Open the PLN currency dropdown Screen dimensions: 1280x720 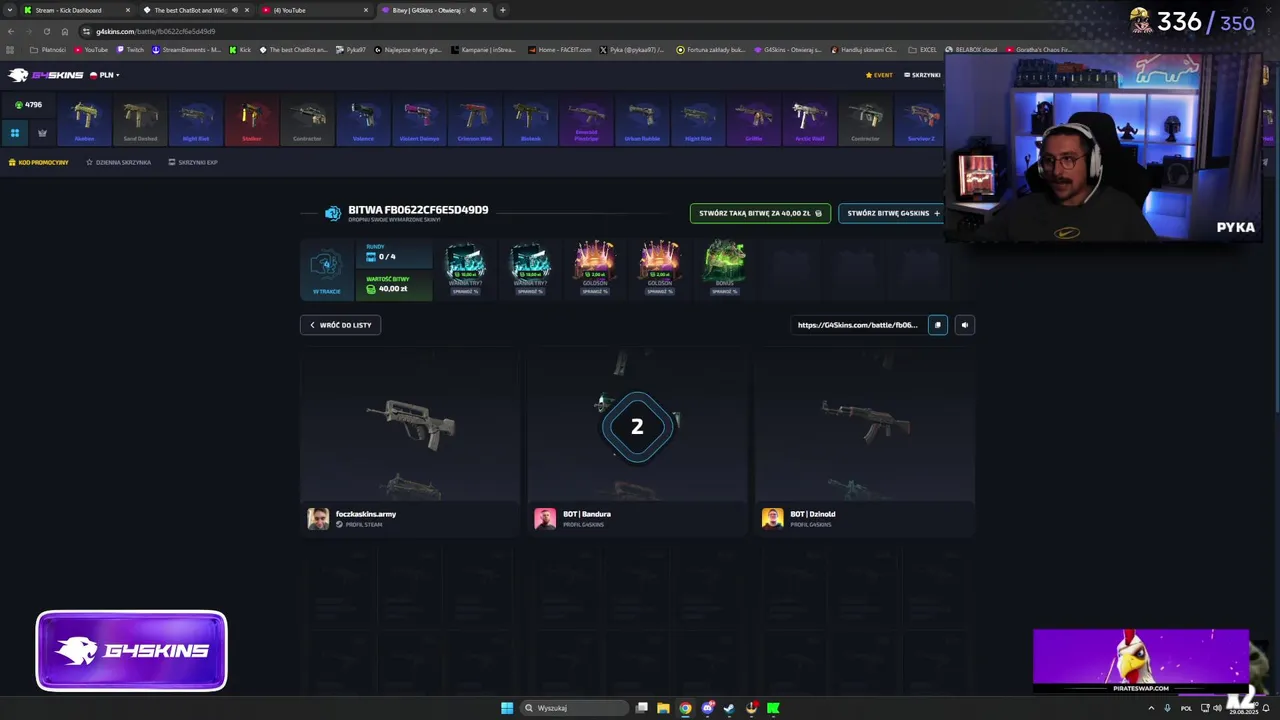(x=105, y=75)
